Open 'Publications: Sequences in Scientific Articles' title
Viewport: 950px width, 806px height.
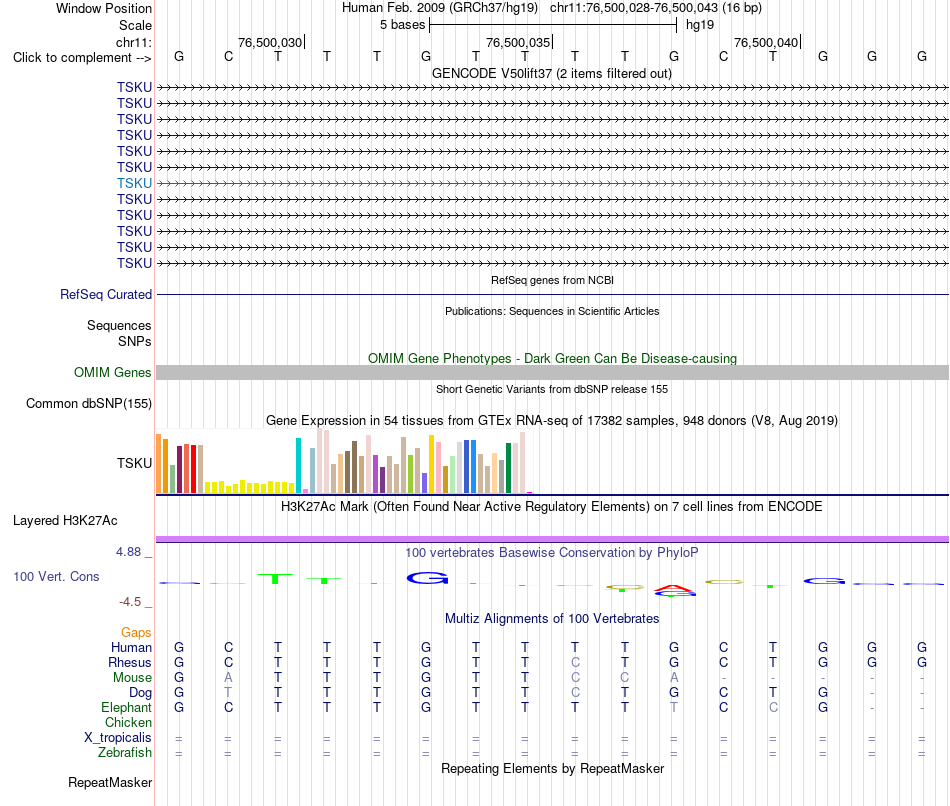pyautogui.click(x=552, y=311)
